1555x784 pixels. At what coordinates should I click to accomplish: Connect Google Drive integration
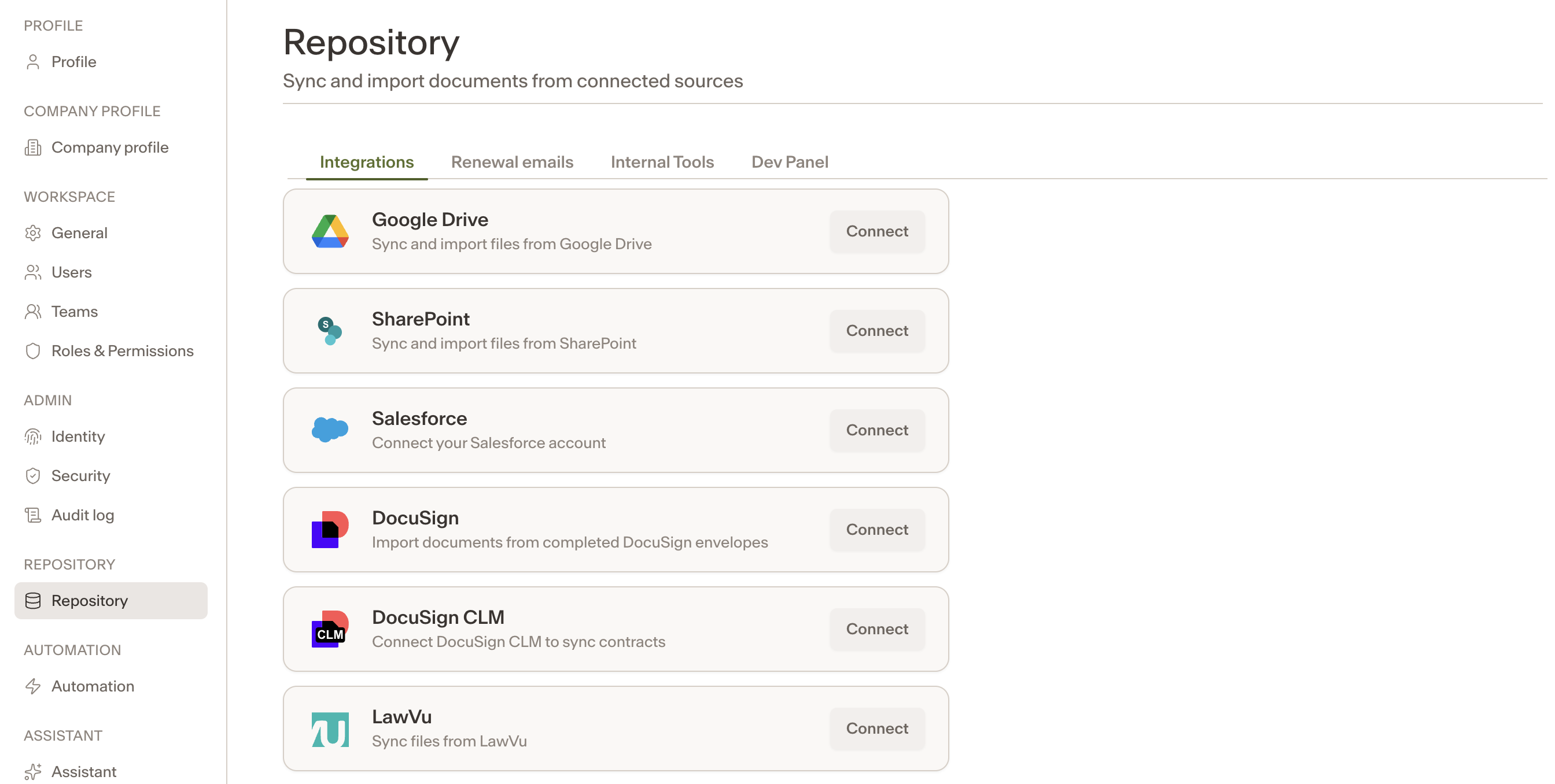pos(877,232)
